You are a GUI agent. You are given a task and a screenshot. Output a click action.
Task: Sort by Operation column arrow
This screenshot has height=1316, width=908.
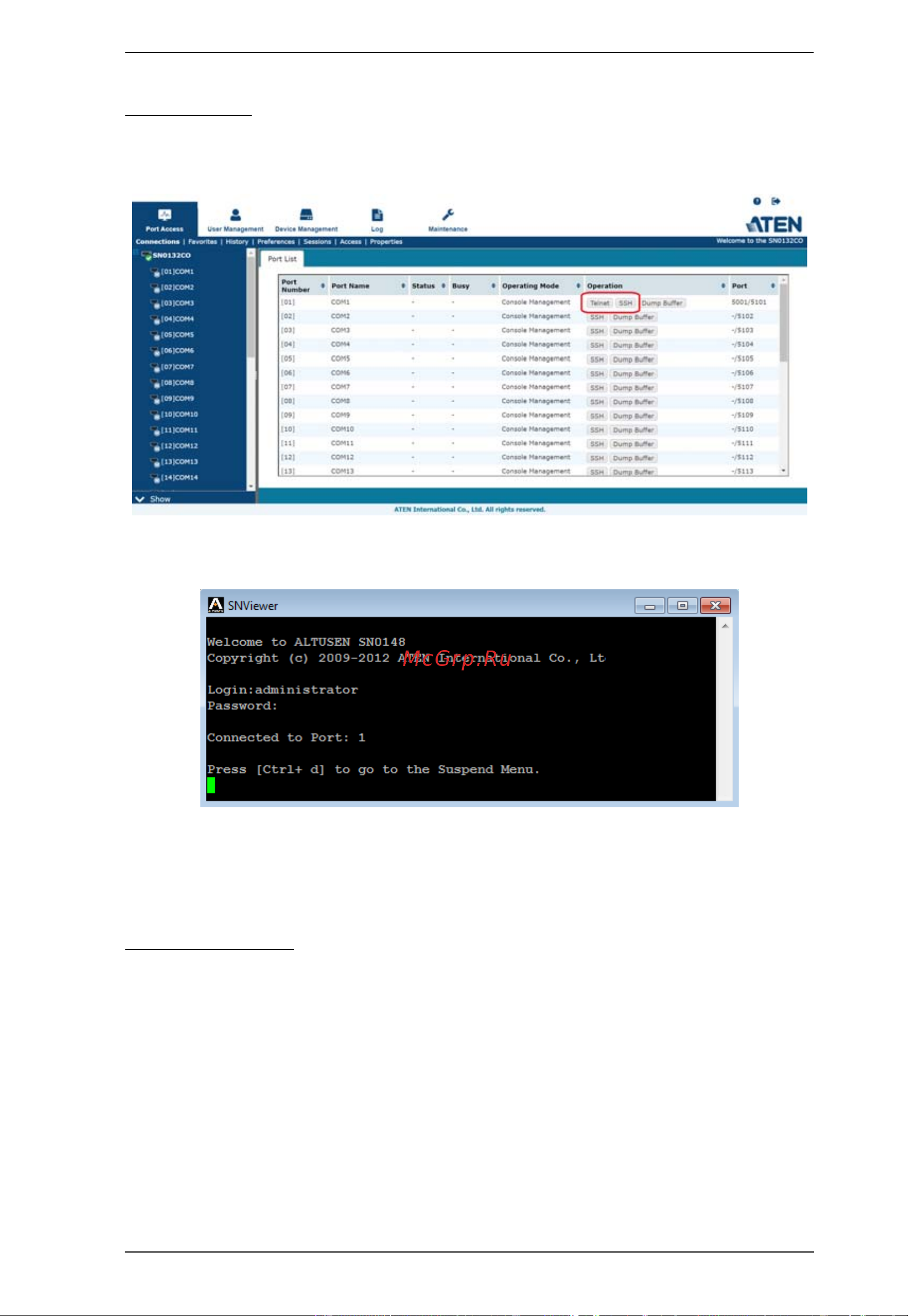[723, 285]
